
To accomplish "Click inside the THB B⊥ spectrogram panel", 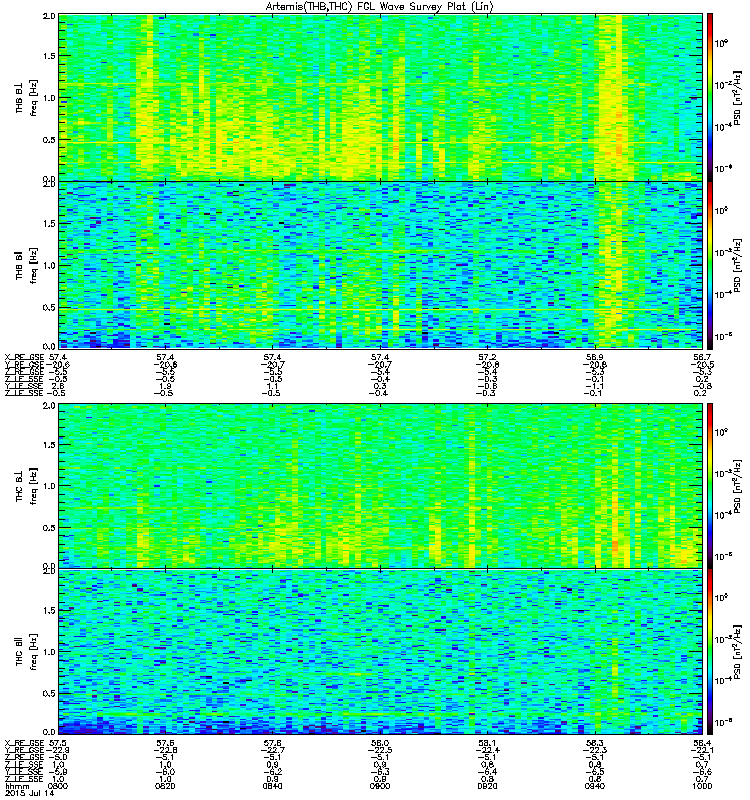I will pos(381,98).
